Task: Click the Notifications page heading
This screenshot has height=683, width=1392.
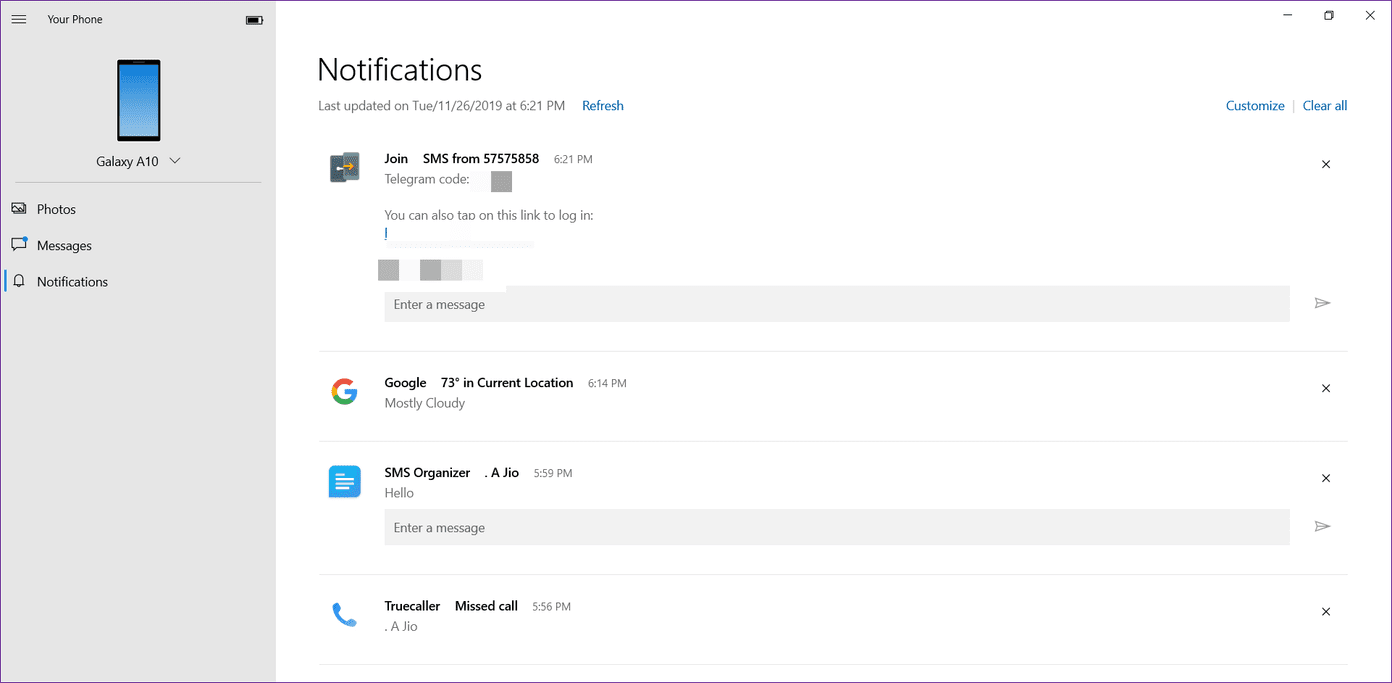Action: 400,70
